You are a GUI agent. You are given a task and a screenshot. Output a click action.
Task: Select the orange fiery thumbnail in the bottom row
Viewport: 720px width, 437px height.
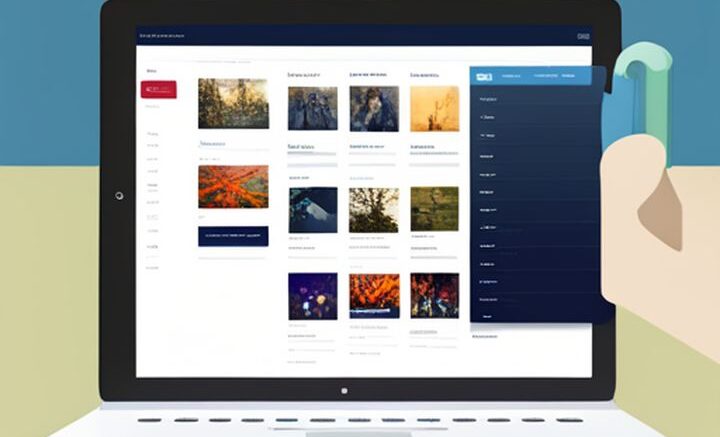point(374,296)
